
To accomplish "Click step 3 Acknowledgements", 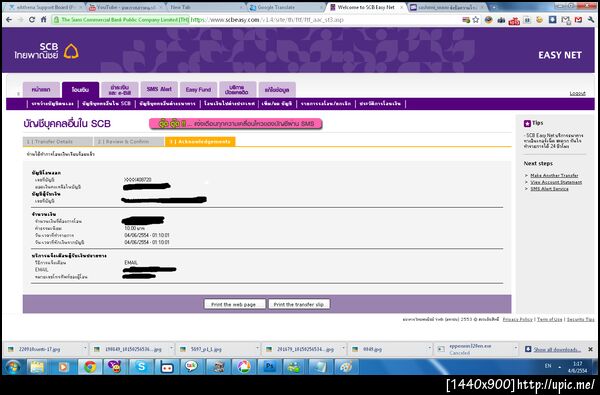I will tap(200, 142).
